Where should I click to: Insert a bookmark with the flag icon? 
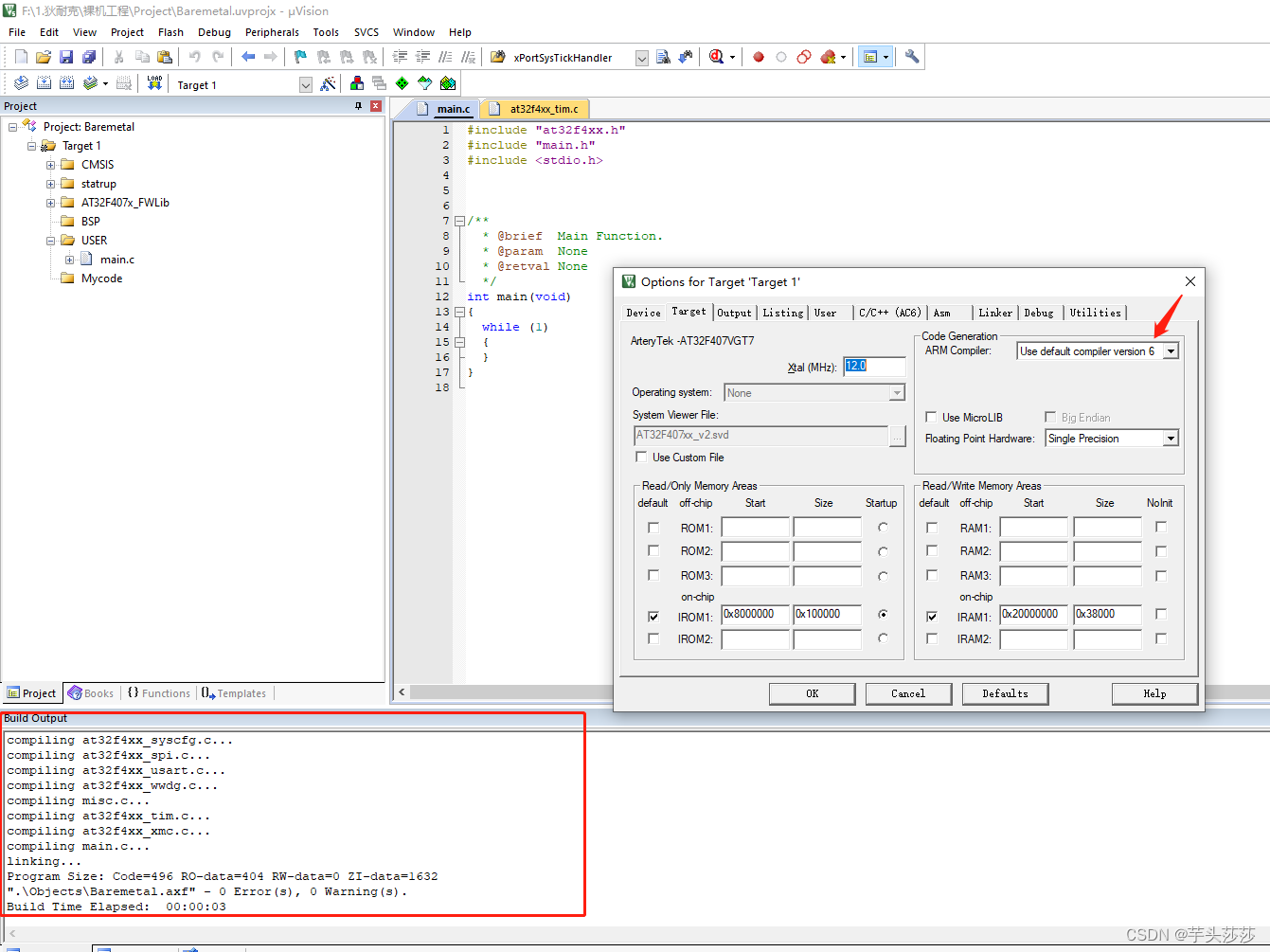point(300,57)
